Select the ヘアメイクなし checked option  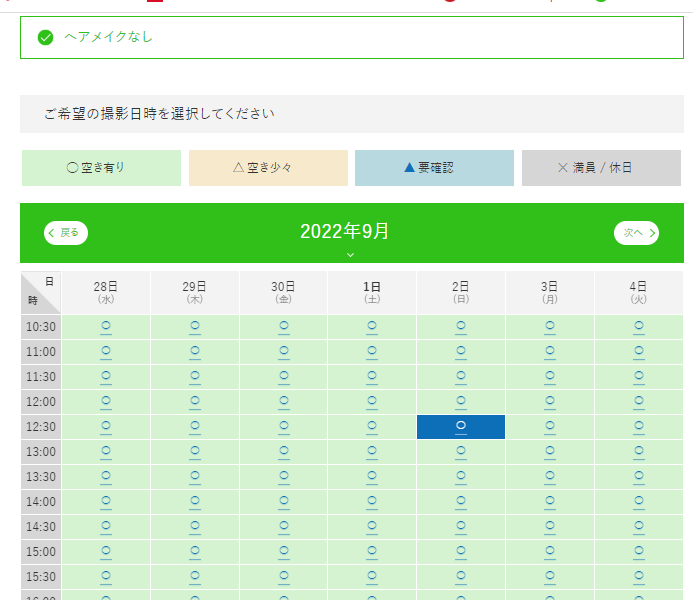[x=109, y=37]
